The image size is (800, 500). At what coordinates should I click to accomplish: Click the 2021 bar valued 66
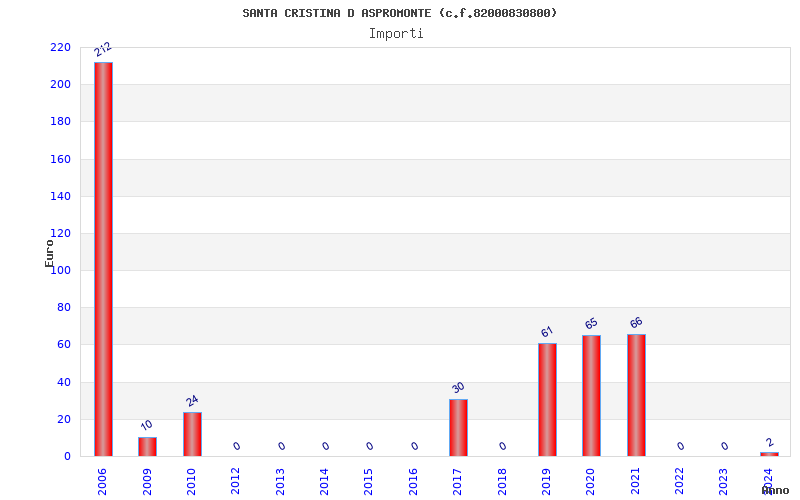[x=636, y=395]
